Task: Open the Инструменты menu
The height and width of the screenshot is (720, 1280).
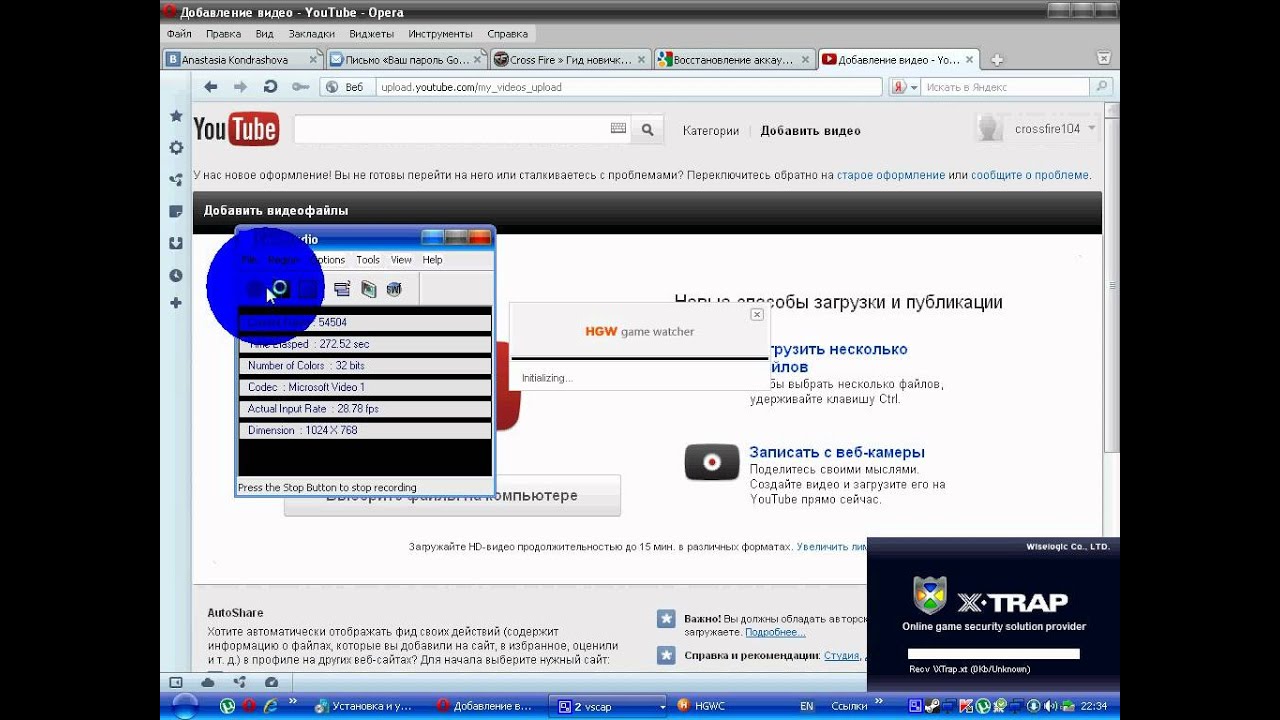Action: pyautogui.click(x=441, y=33)
